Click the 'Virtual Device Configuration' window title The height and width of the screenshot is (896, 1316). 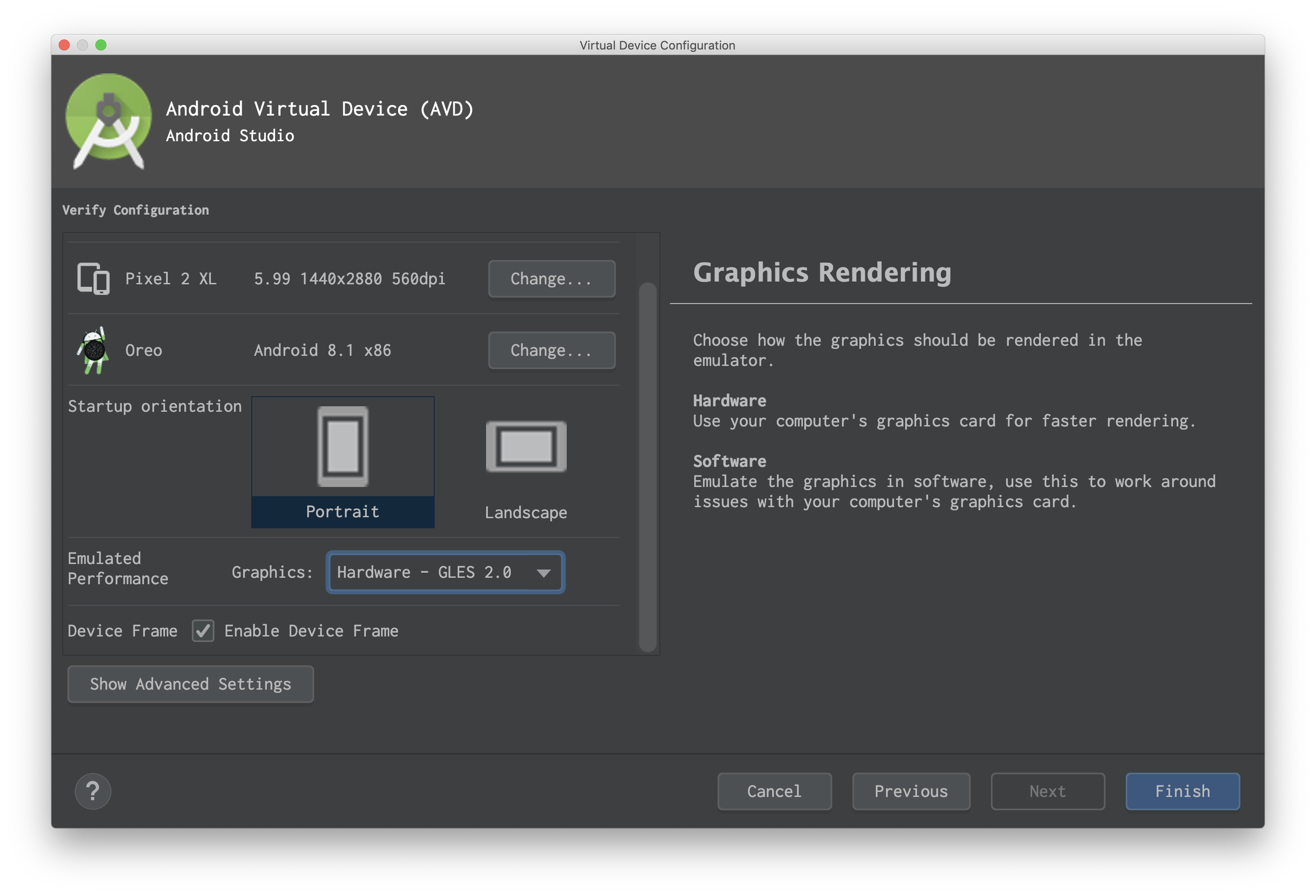coord(658,45)
